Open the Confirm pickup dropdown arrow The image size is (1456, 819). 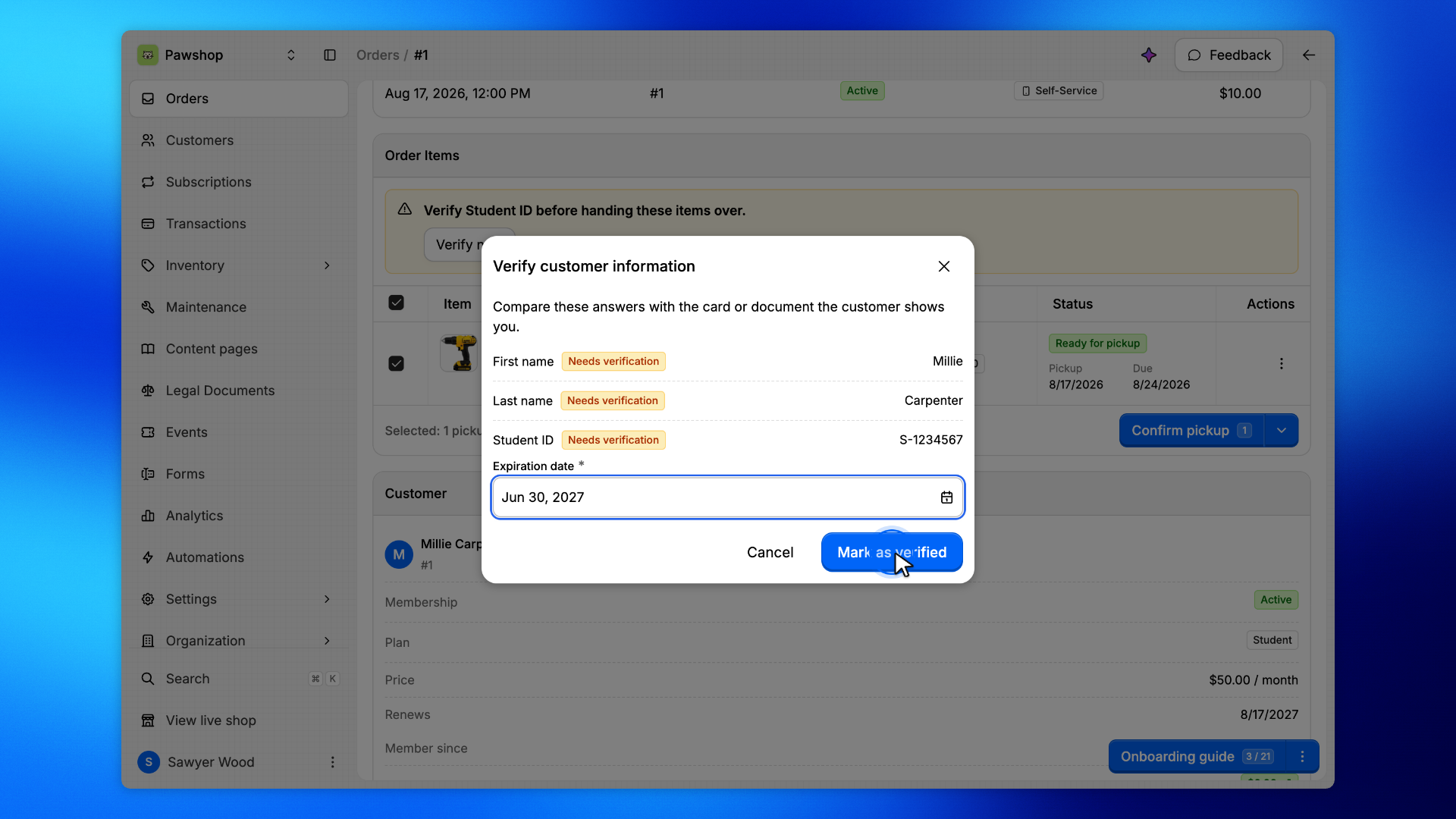coord(1282,431)
